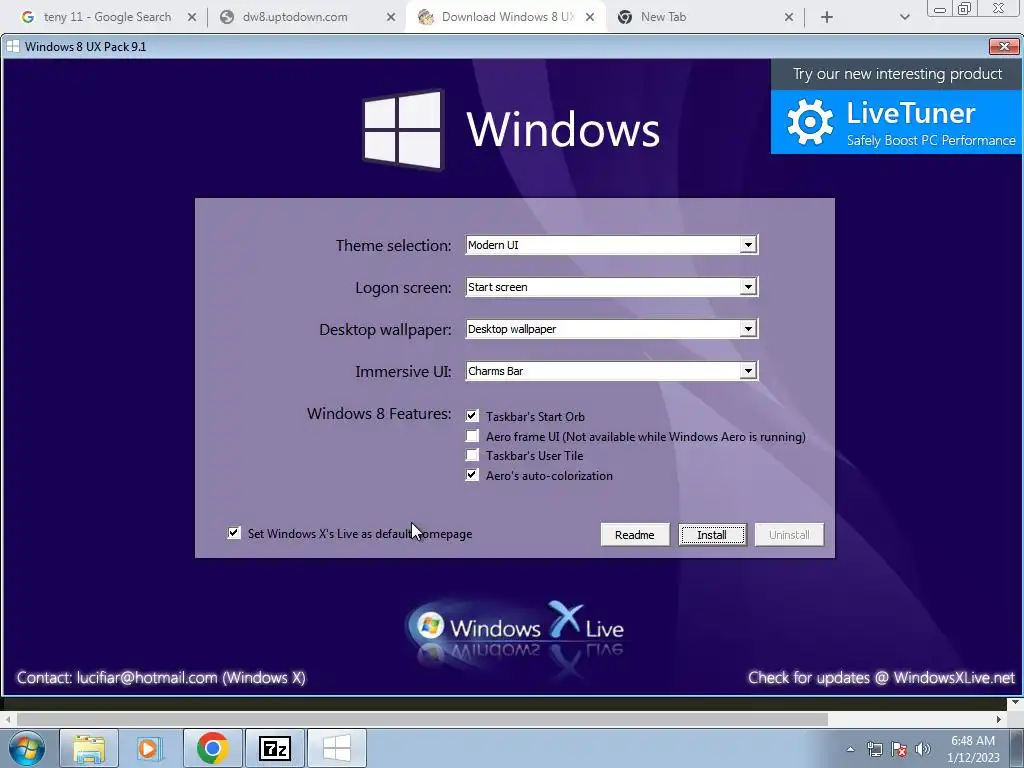Click the network tray icon
This screenshot has width=1024, height=768.
coord(874,749)
